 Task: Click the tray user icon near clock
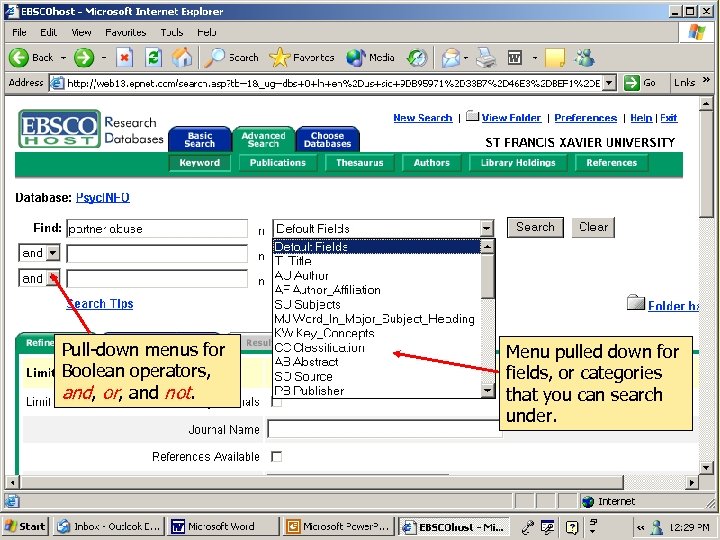(x=657, y=527)
